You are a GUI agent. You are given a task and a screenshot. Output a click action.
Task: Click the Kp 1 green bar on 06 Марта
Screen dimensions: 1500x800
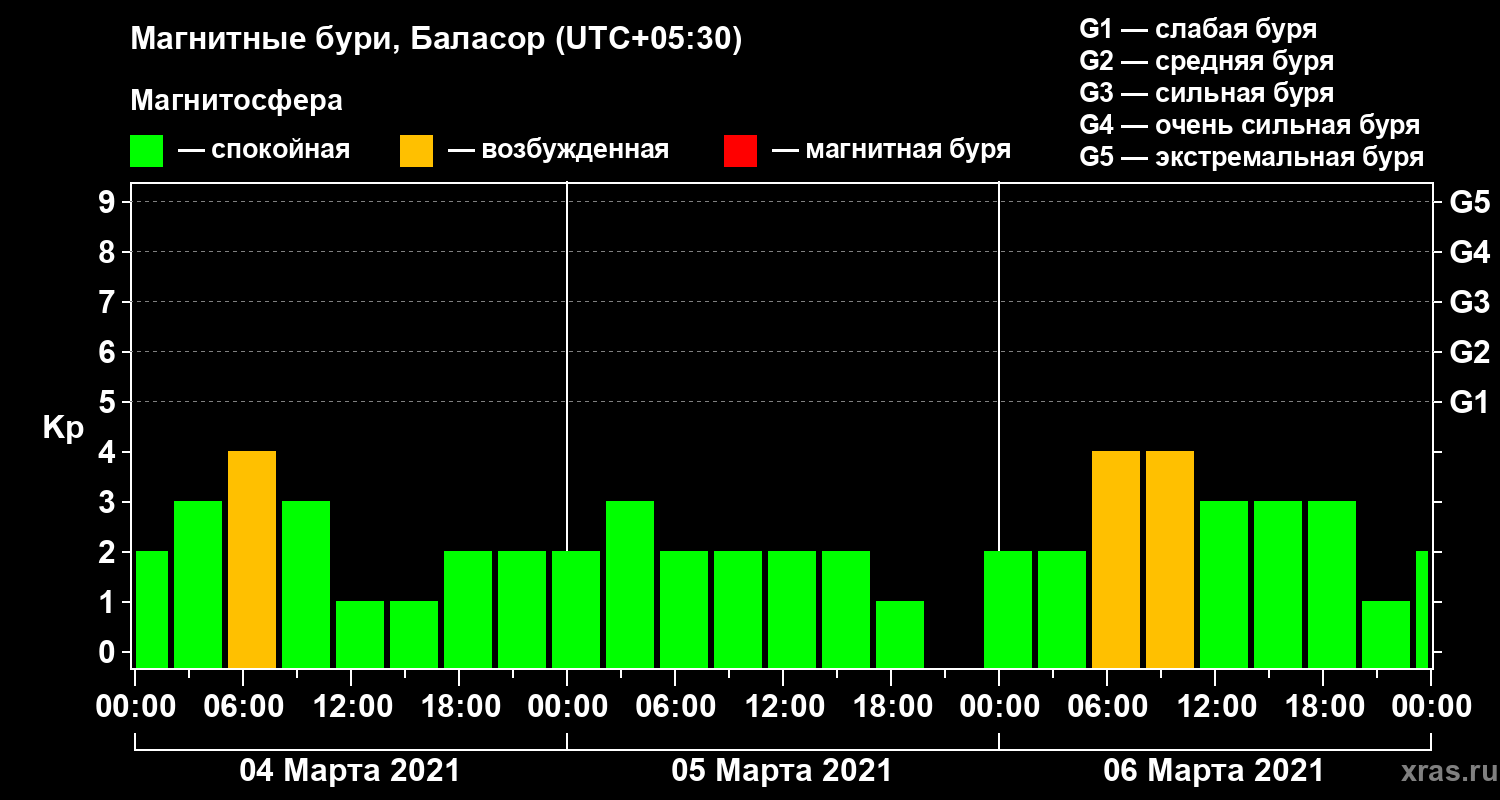(1386, 635)
